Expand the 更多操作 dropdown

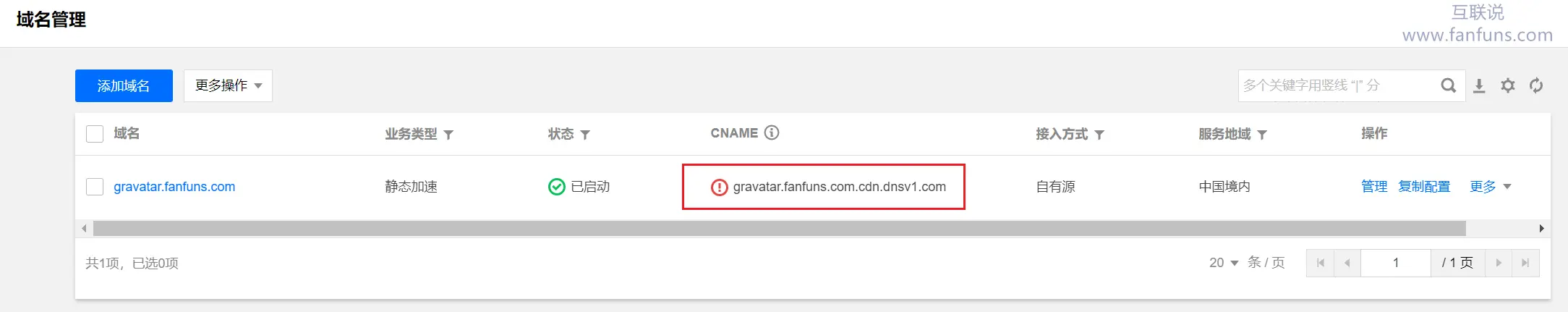pos(228,85)
